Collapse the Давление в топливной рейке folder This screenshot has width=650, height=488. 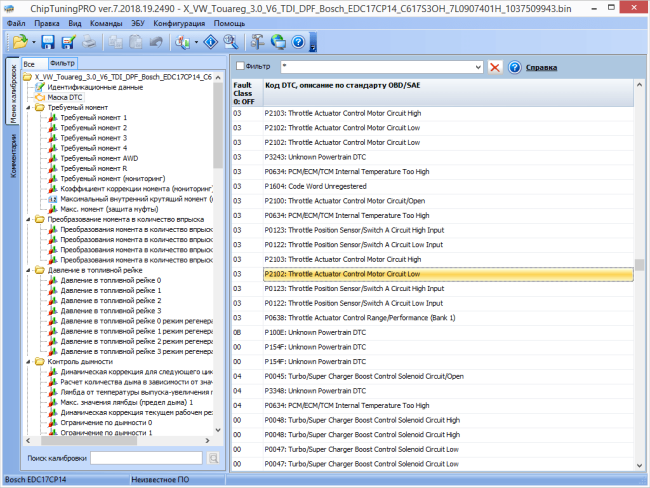tap(28, 270)
